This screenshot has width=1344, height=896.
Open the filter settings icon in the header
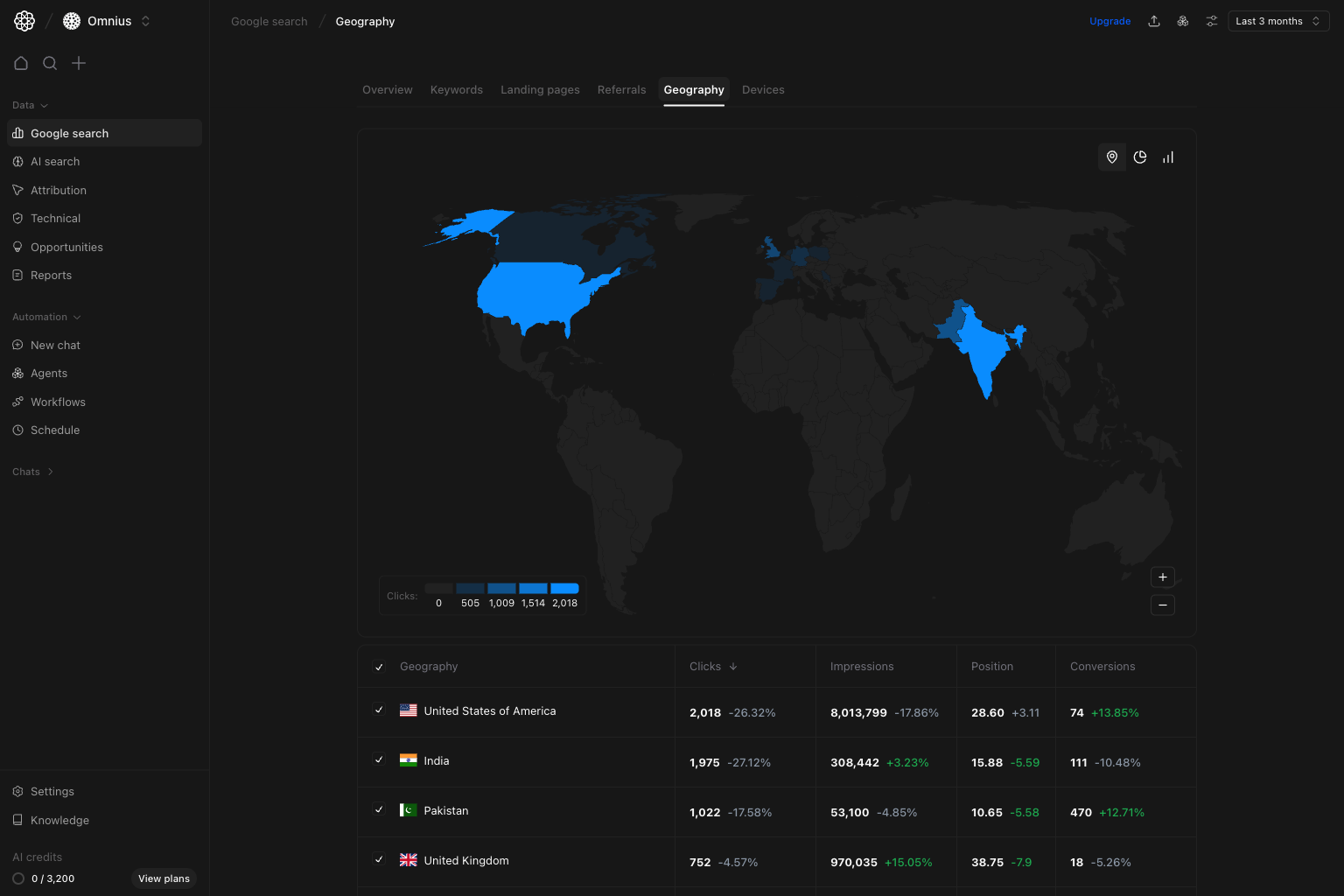[1211, 20]
